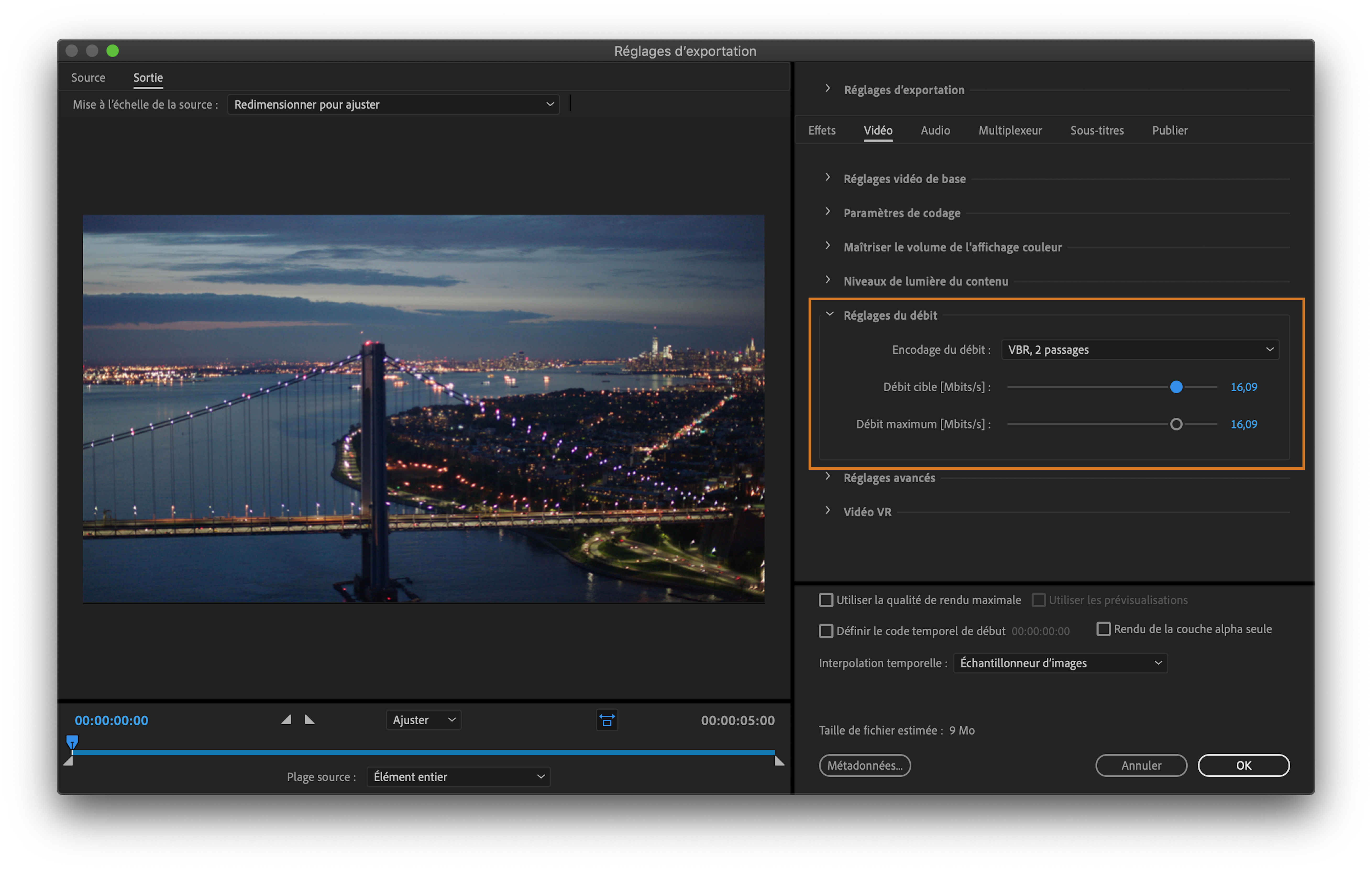Click the Annuler button
Viewport: 1372px width, 871px height.
click(x=1141, y=765)
